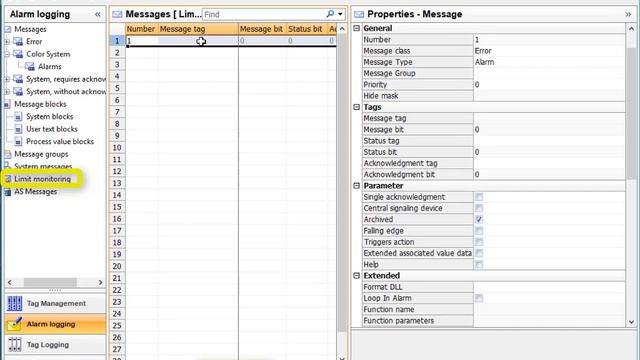Screen dimensions: 640x360
Task: Click the Message Type value Alarm
Action: pyautogui.click(x=484, y=62)
